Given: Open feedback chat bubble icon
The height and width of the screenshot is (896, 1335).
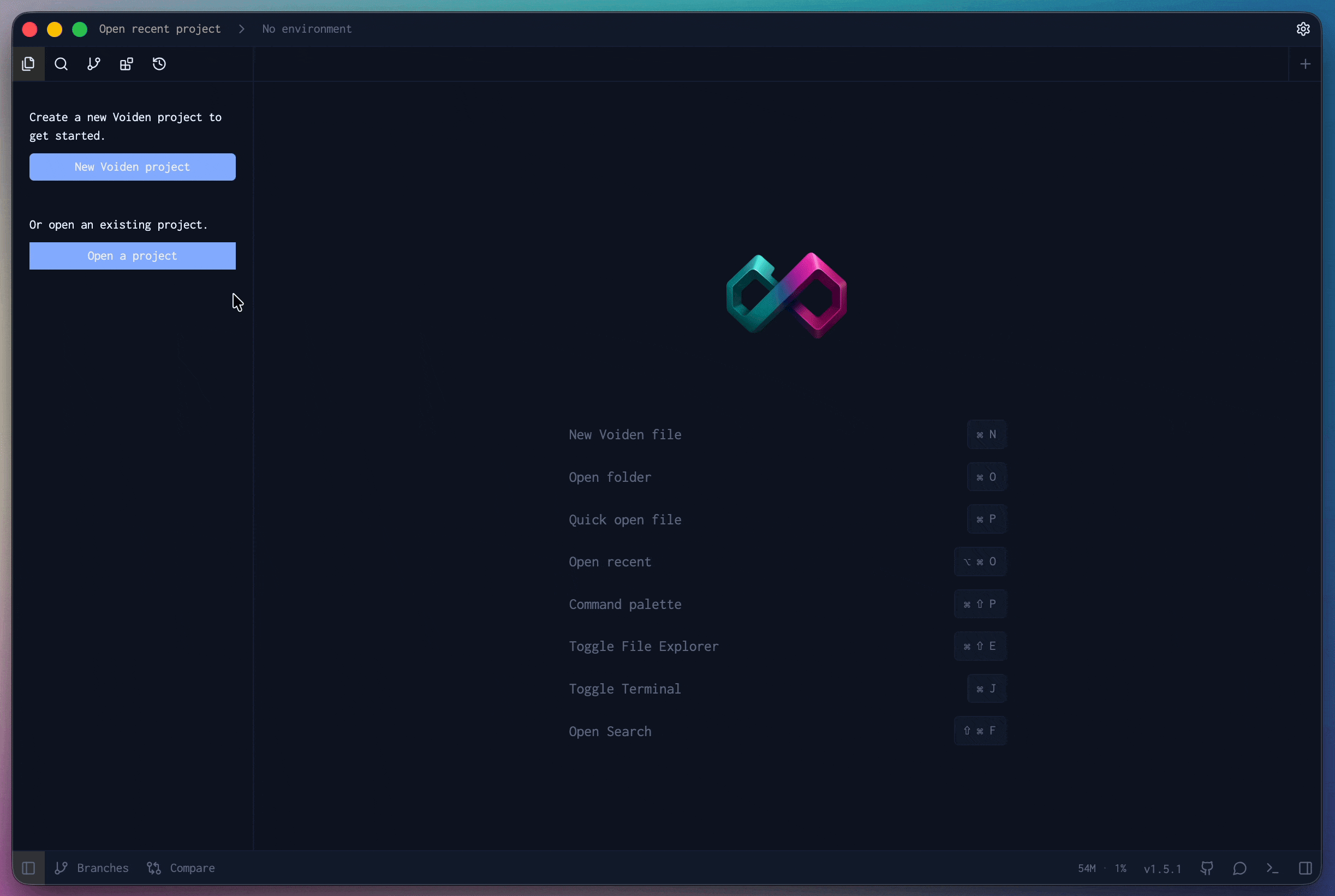Looking at the screenshot, I should (1239, 868).
